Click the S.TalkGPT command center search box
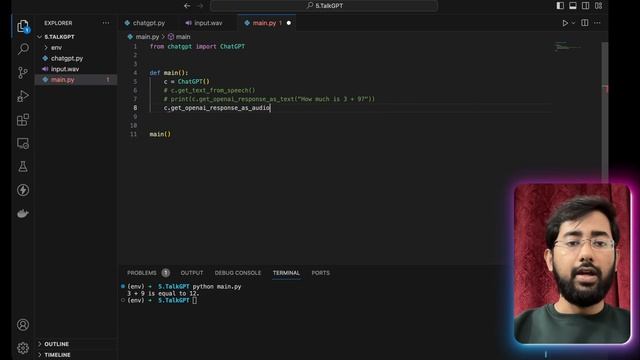This screenshot has width=640, height=360. (324, 6)
